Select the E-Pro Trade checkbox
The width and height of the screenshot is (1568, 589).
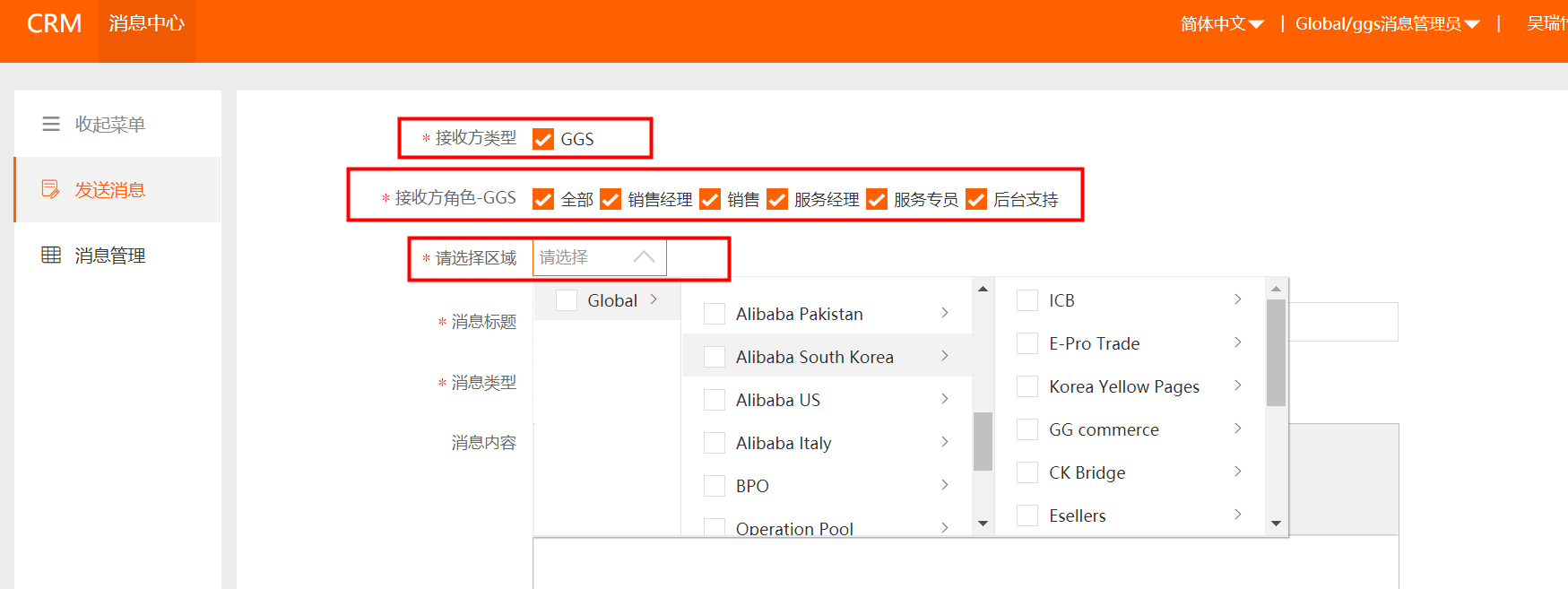1027,343
